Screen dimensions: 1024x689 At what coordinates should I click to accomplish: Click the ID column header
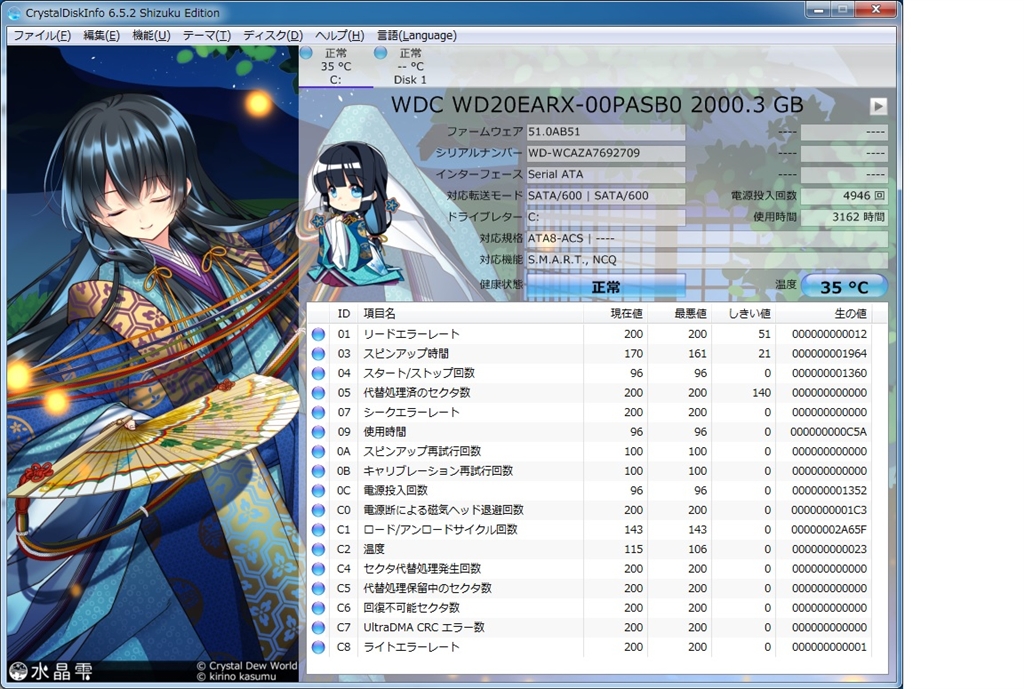[344, 313]
